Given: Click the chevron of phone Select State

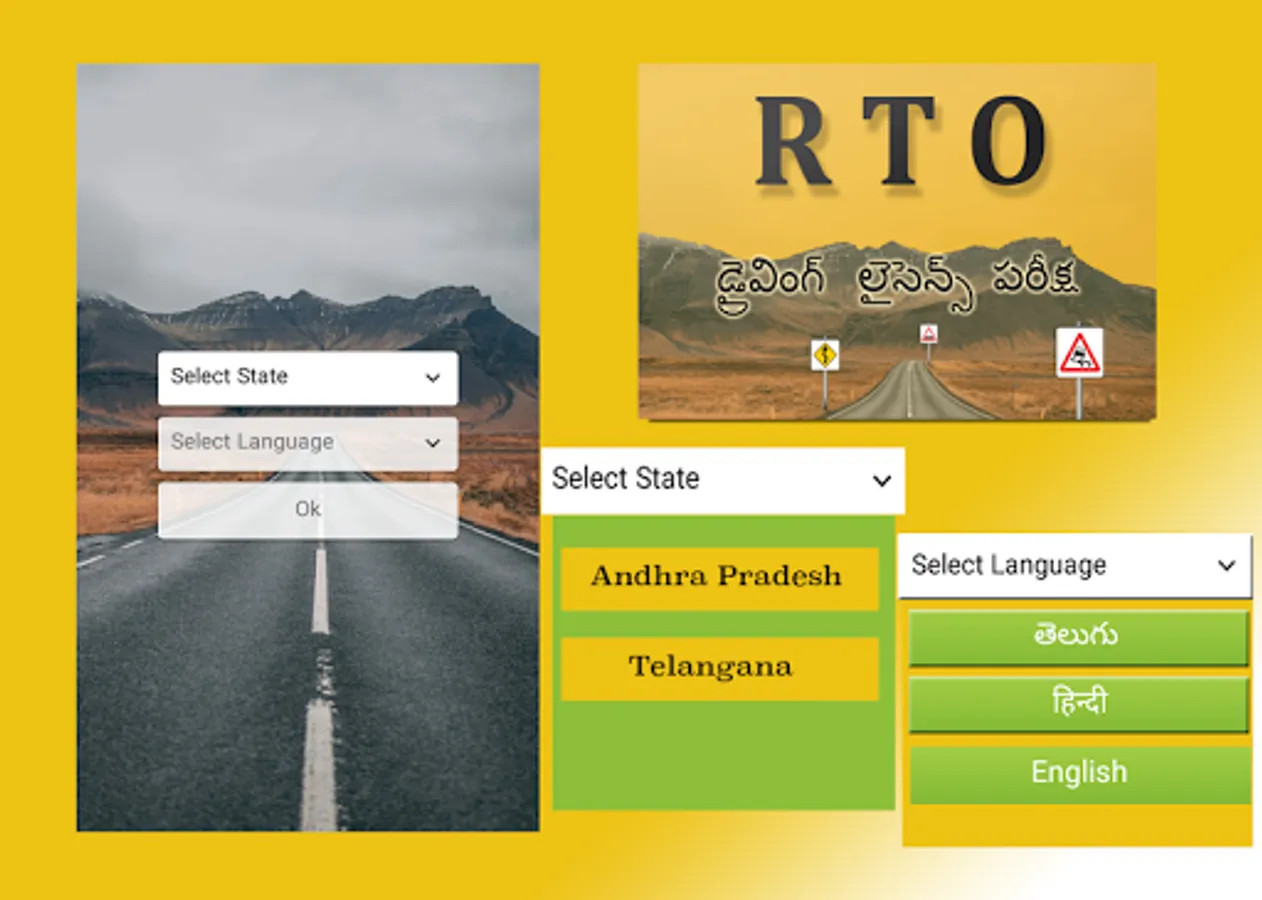Looking at the screenshot, I should point(433,378).
